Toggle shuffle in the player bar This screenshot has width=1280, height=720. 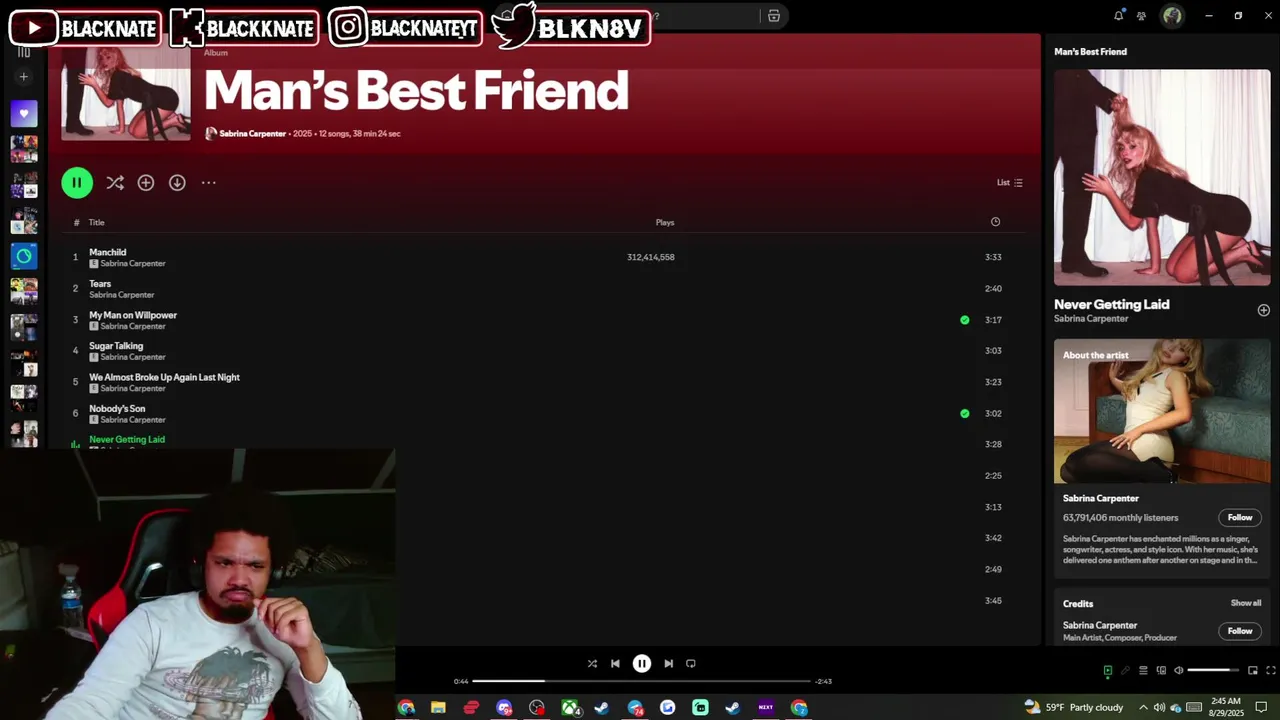(x=592, y=663)
